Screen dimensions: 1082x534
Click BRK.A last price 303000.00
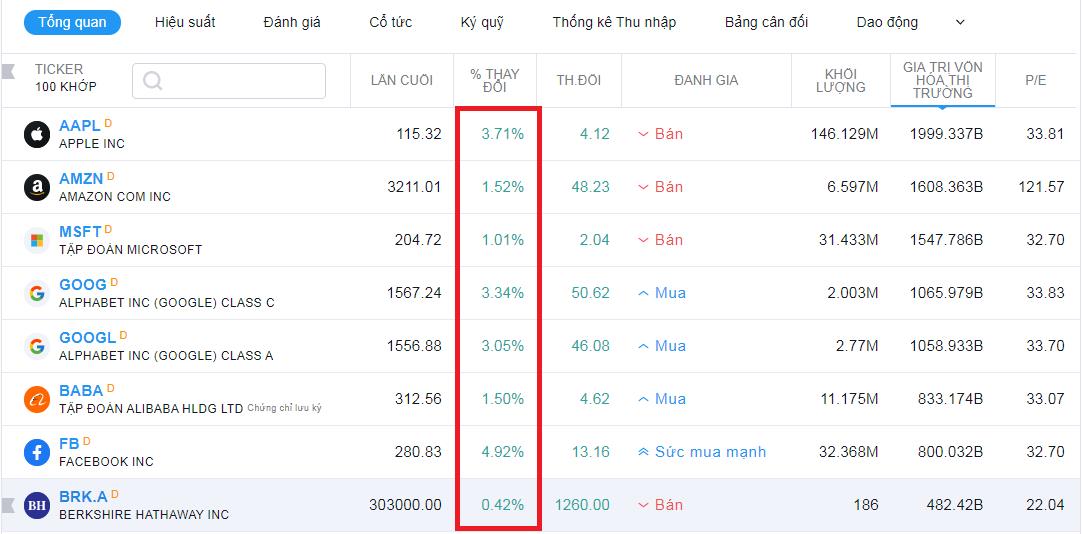click(405, 505)
